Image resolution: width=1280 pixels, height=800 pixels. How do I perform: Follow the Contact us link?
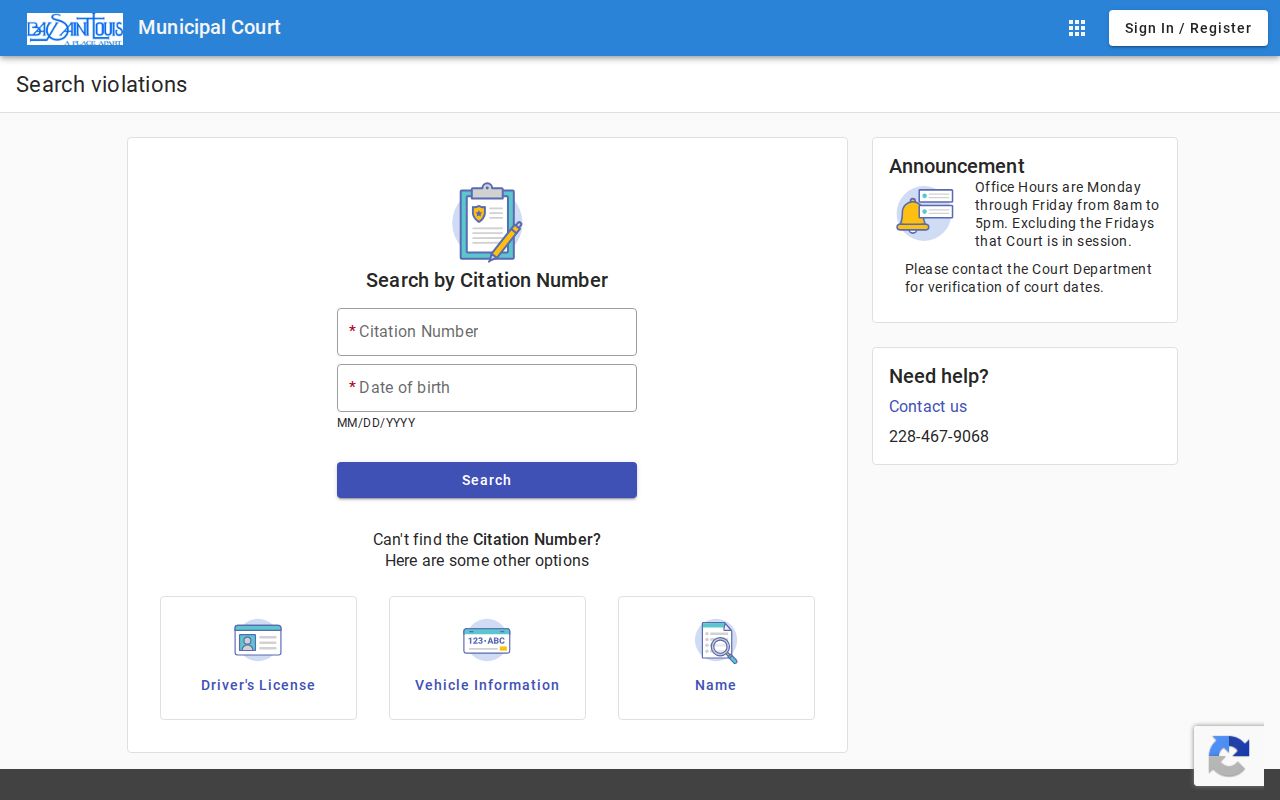click(x=928, y=406)
